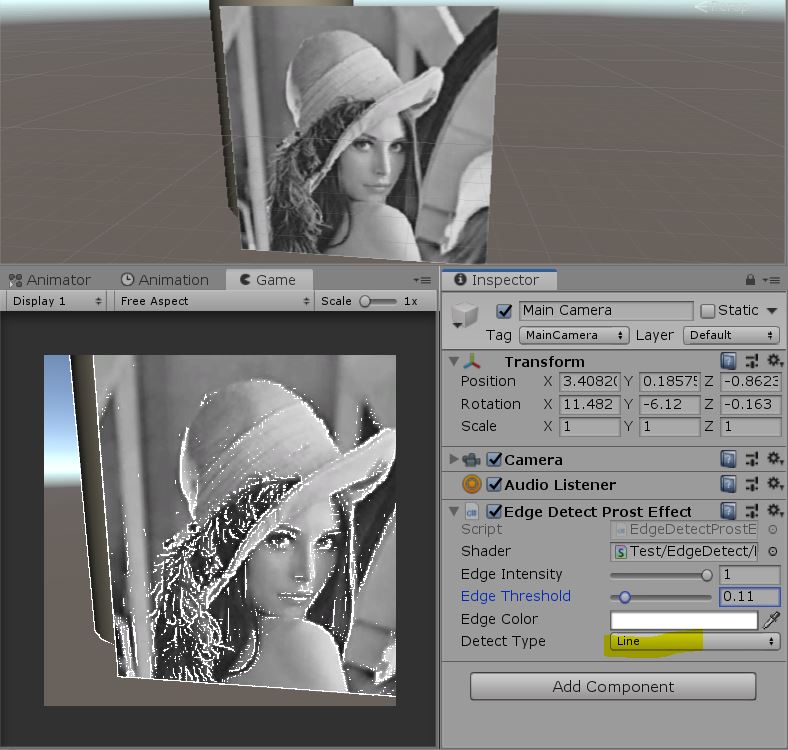788x750 pixels.
Task: Click the Inspector lock icon
Action: (x=750, y=280)
